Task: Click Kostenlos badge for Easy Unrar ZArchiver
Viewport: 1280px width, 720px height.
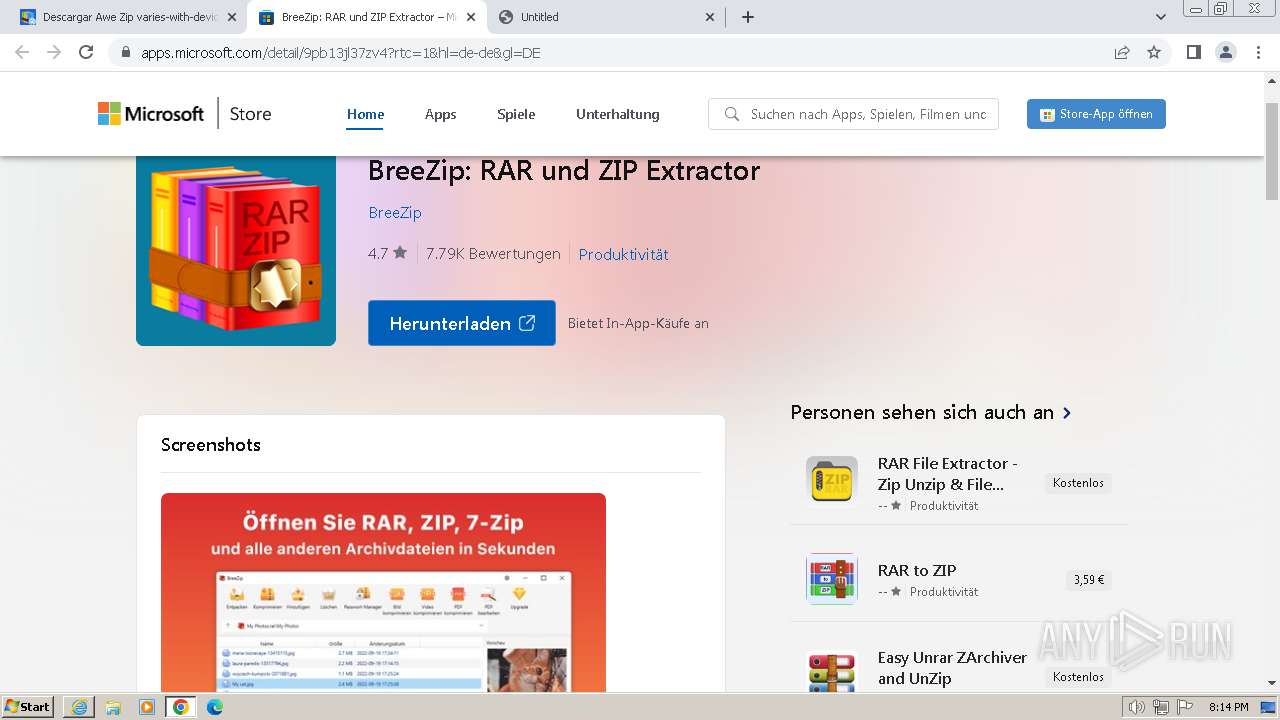Action: 1078,677
